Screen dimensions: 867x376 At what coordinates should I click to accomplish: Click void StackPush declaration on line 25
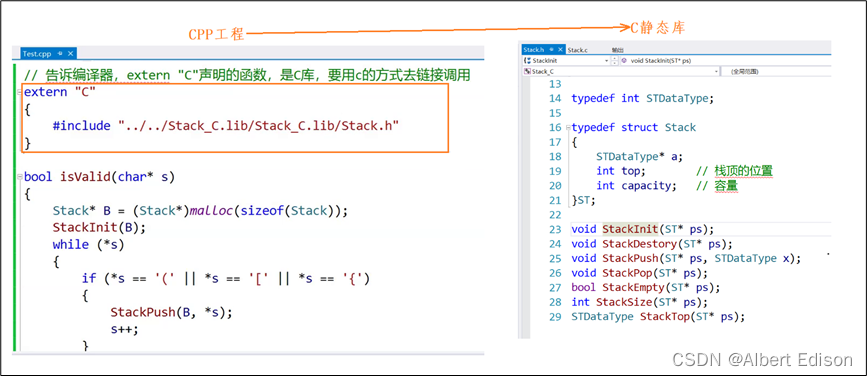point(686,258)
